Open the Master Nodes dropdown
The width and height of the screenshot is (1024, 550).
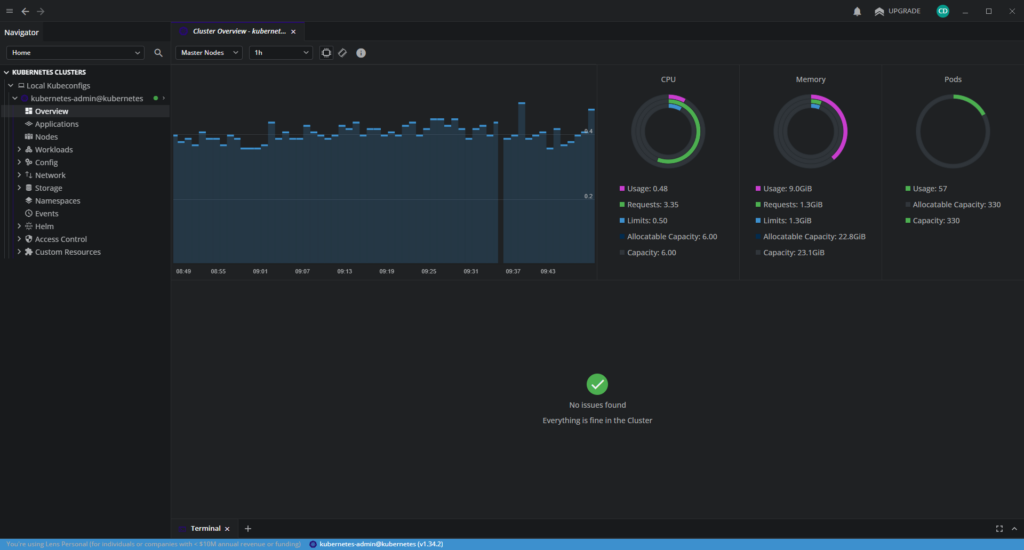click(x=209, y=52)
